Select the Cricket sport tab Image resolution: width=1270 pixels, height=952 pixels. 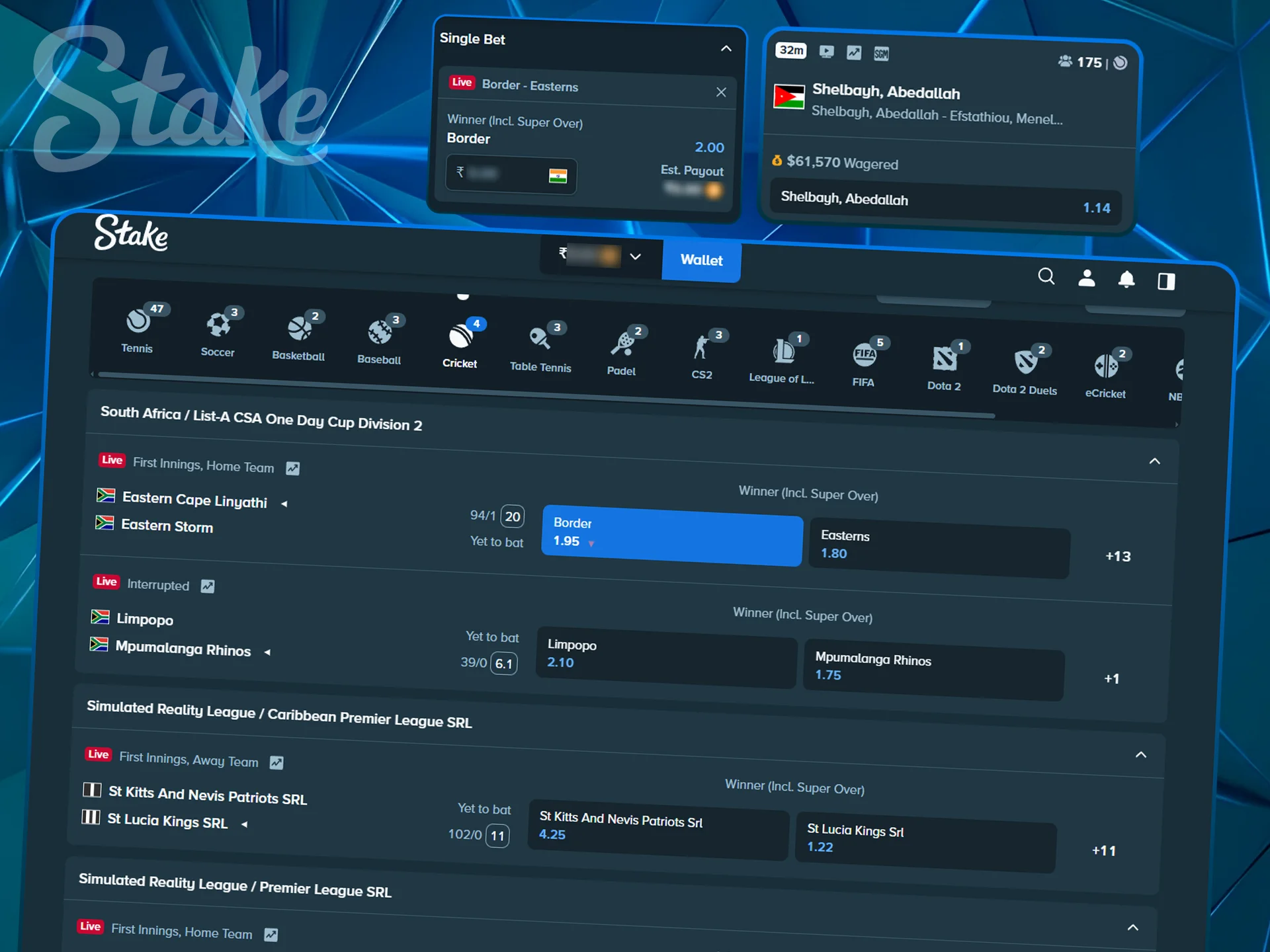460,344
